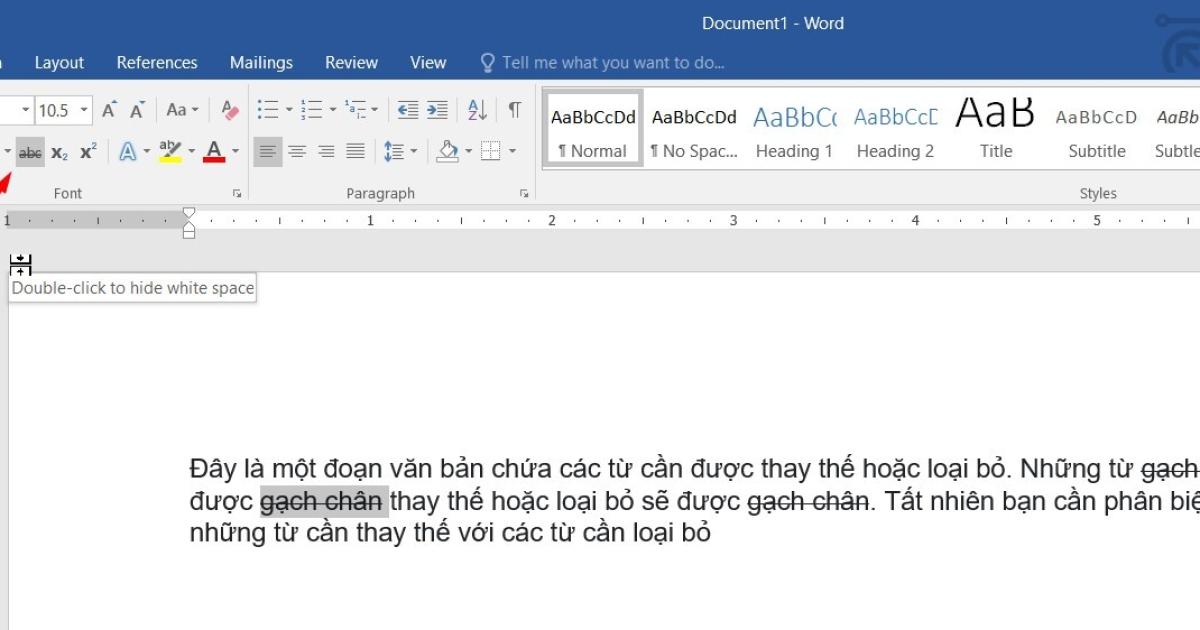The width and height of the screenshot is (1200, 630).
Task: Expand the Borders dropdown arrow
Action: click(511, 152)
